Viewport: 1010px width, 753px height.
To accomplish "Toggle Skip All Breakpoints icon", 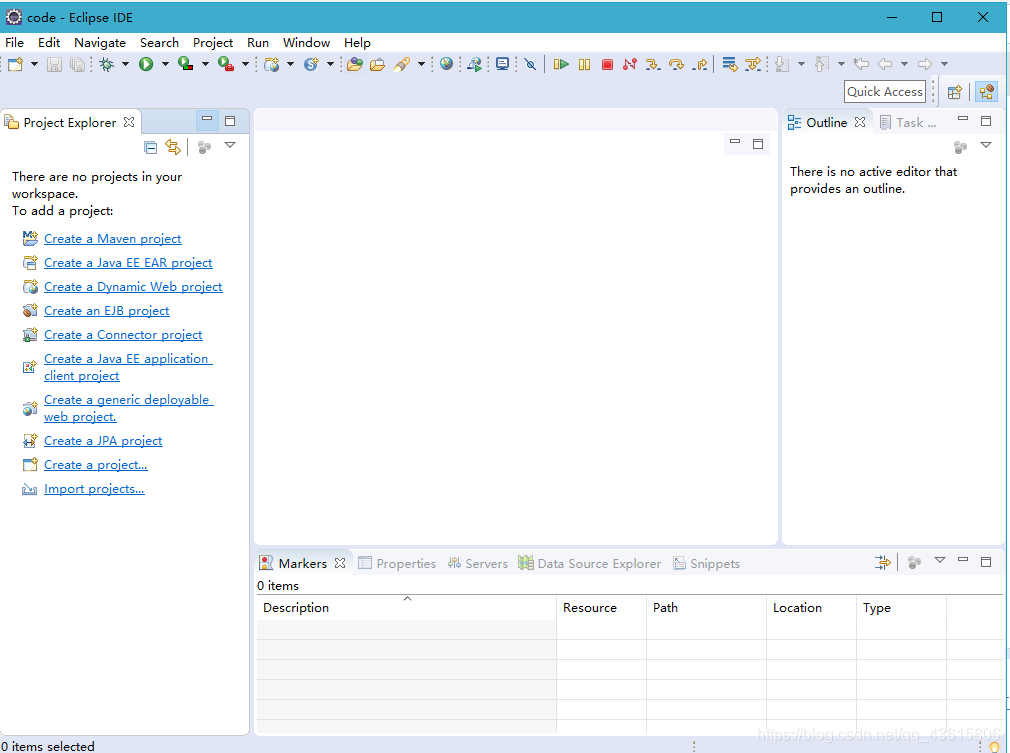I will coord(530,64).
